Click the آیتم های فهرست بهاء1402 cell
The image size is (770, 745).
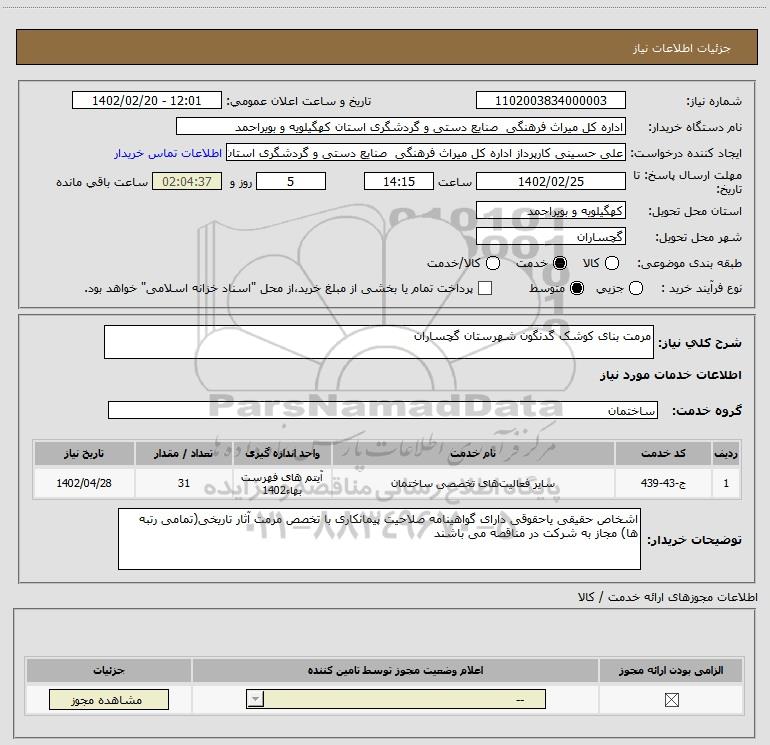pos(282,483)
